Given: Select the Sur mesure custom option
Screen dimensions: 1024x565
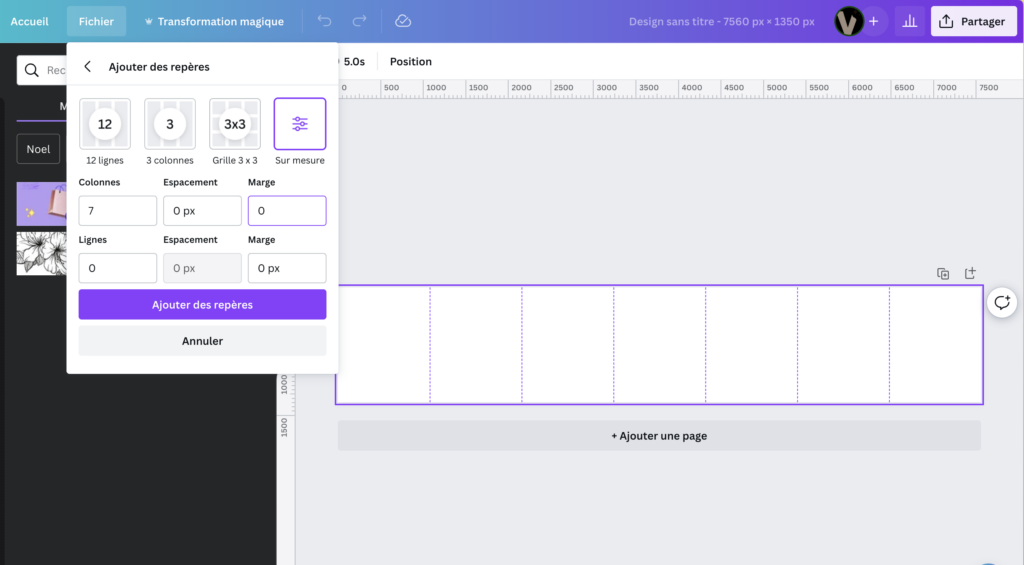Looking at the screenshot, I should 300,124.
